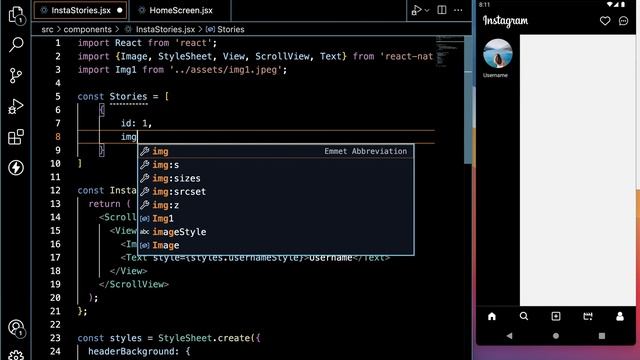Open the Source Control view
The width and height of the screenshot is (640, 360).
[16, 76]
